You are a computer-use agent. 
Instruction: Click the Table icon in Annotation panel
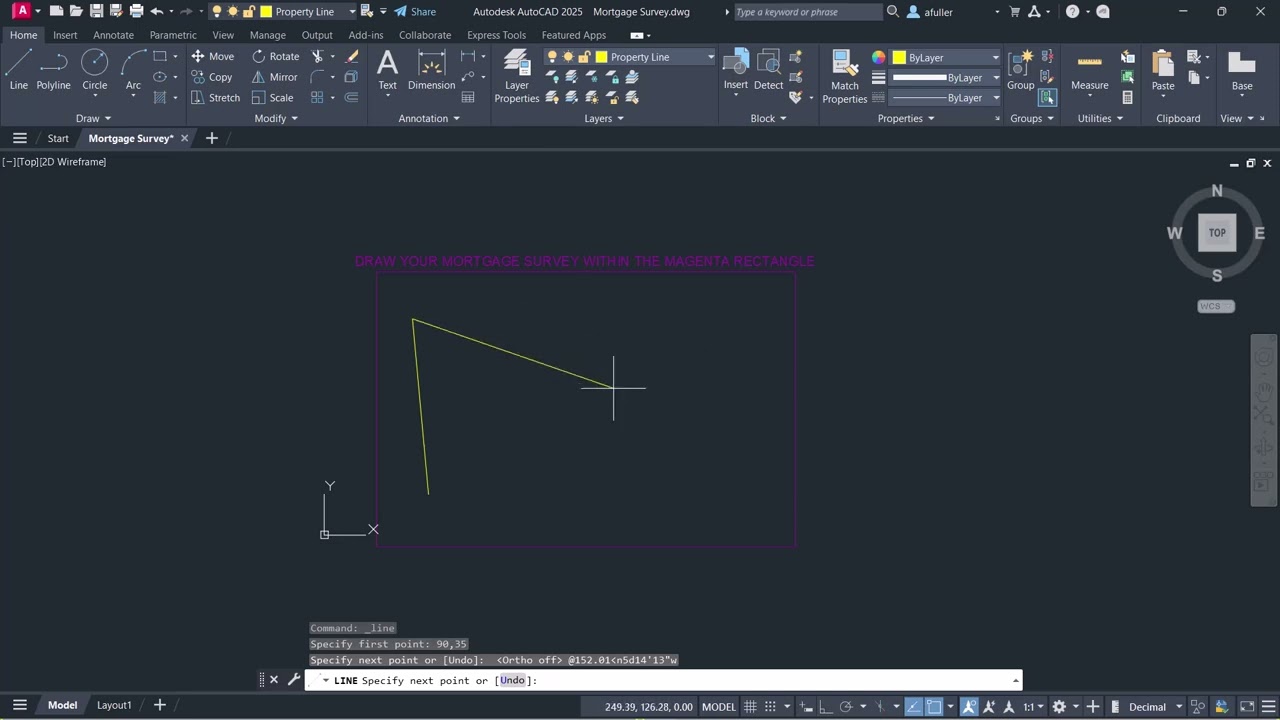pos(468,98)
